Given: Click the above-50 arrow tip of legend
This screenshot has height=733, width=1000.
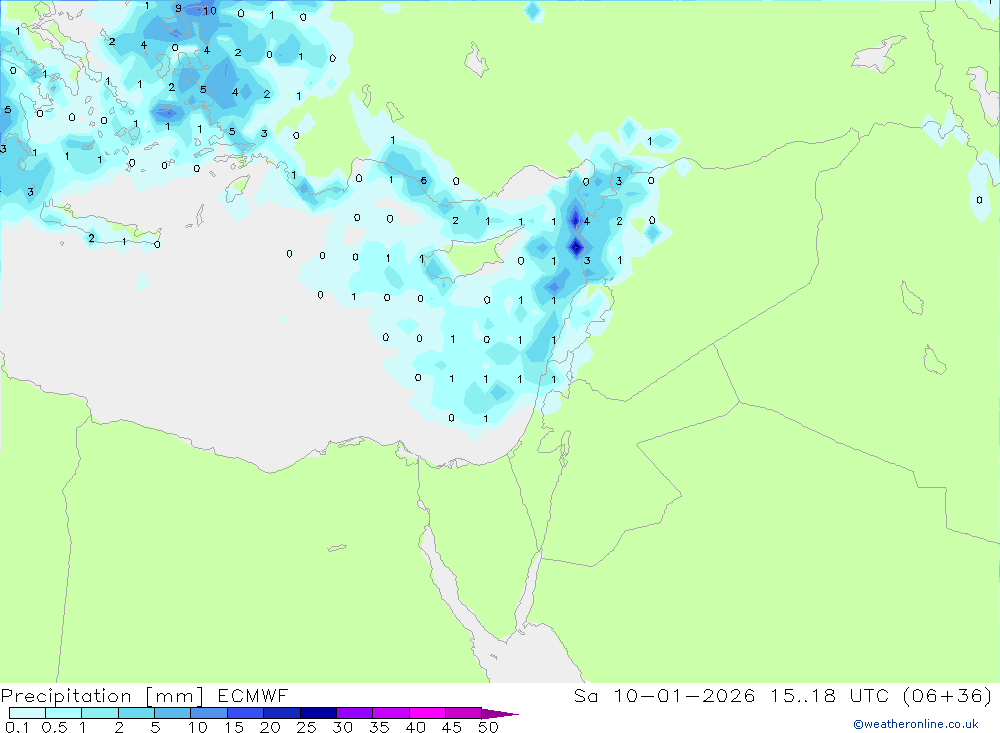Looking at the screenshot, I should pyautogui.click(x=500, y=714).
